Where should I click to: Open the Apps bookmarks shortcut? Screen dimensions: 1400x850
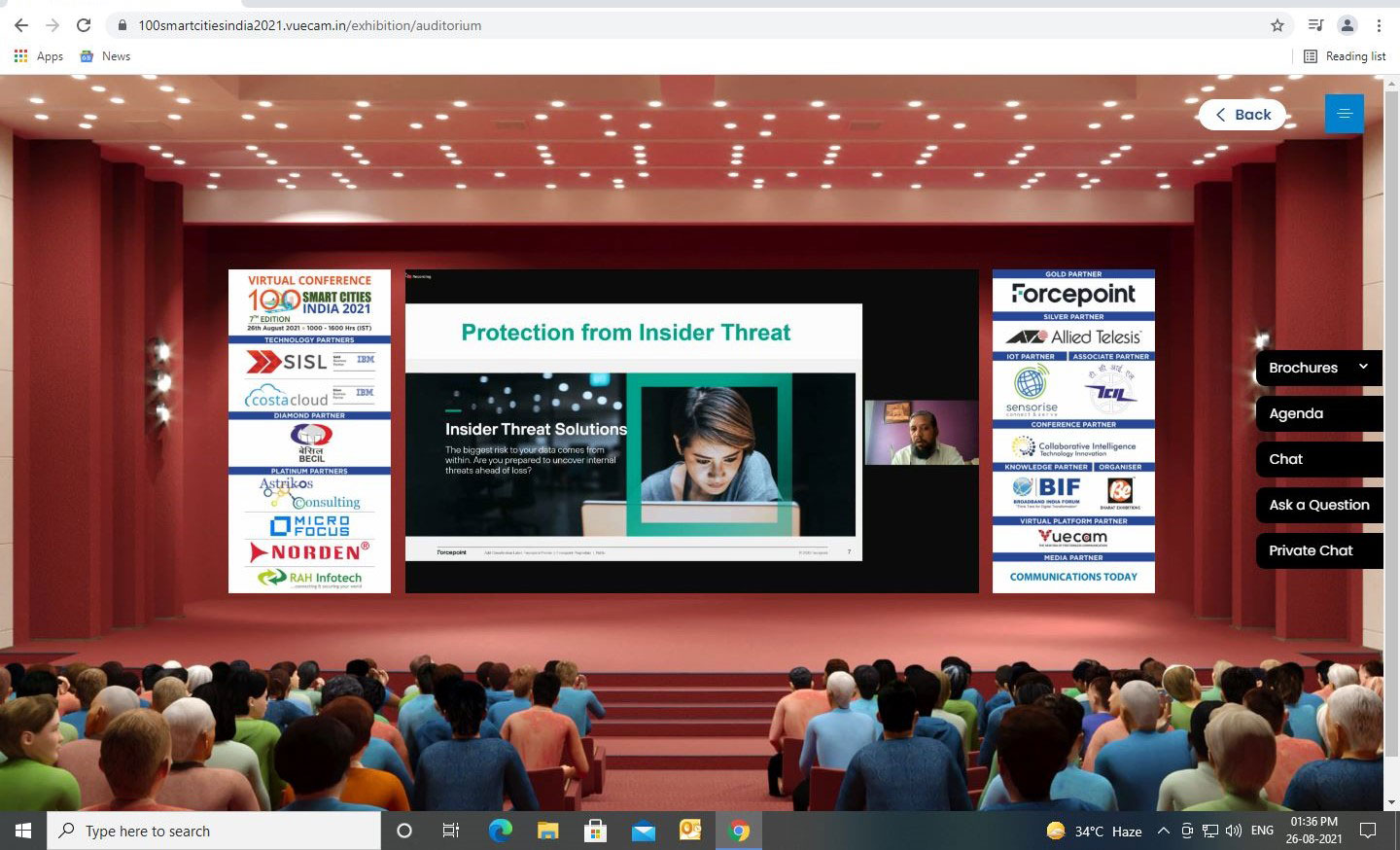click(x=39, y=56)
